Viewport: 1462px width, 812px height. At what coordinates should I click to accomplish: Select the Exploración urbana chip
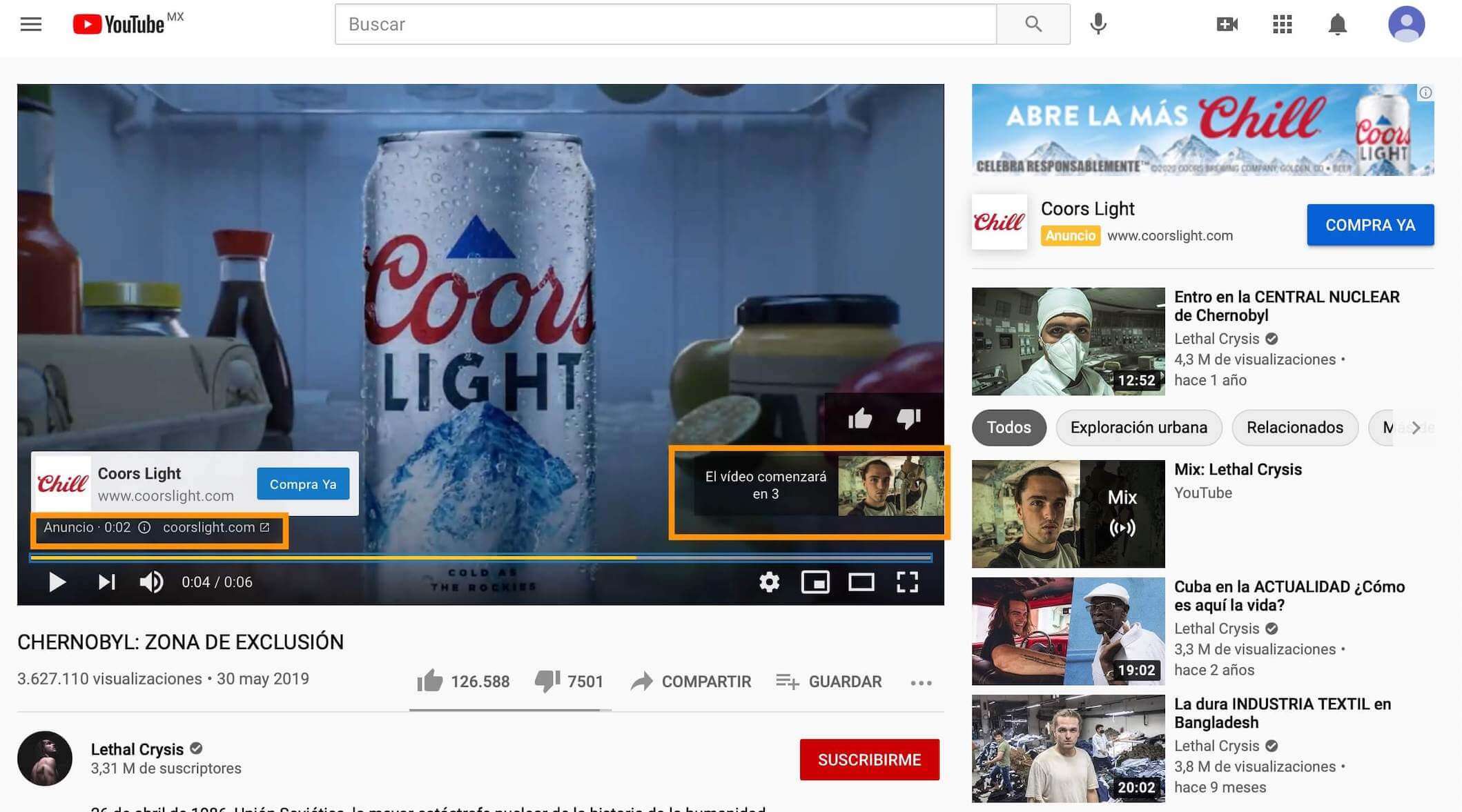click(x=1138, y=428)
